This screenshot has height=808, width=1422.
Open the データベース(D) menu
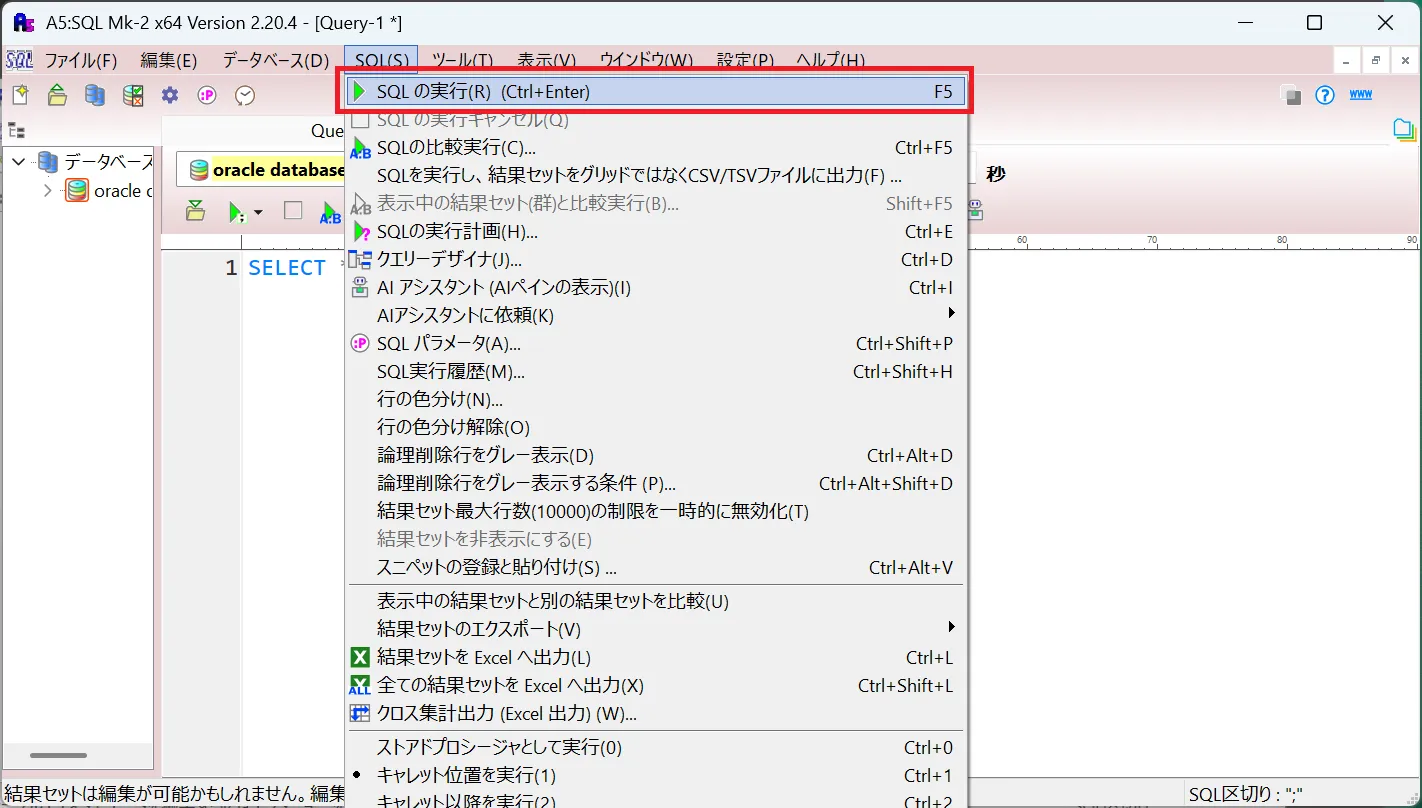coord(275,60)
